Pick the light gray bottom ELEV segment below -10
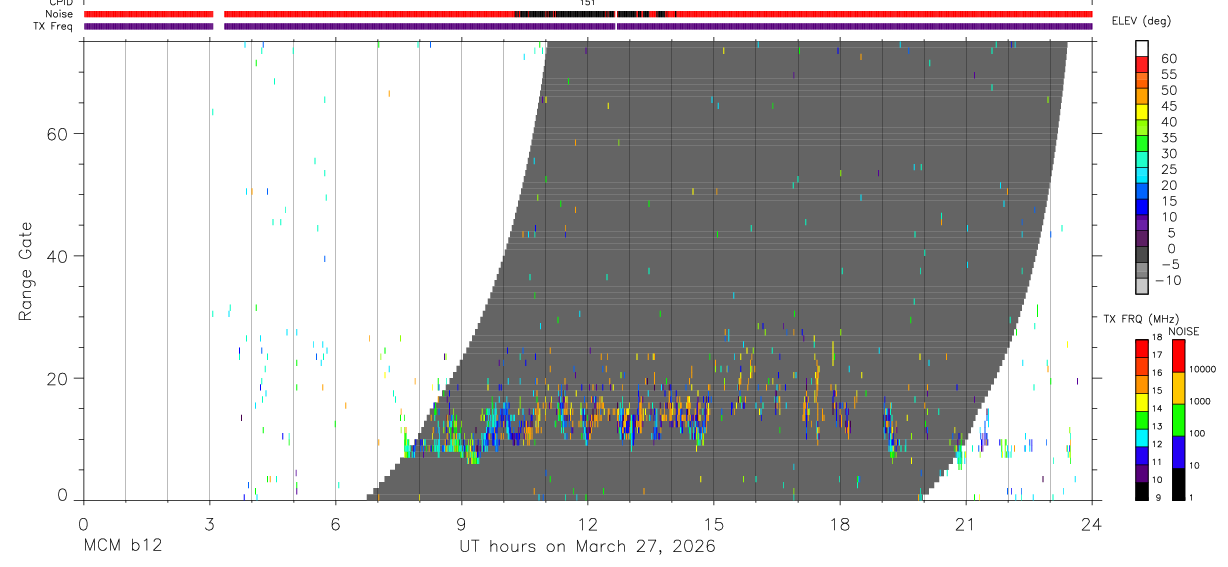The image size is (1228, 567). click(x=1142, y=287)
